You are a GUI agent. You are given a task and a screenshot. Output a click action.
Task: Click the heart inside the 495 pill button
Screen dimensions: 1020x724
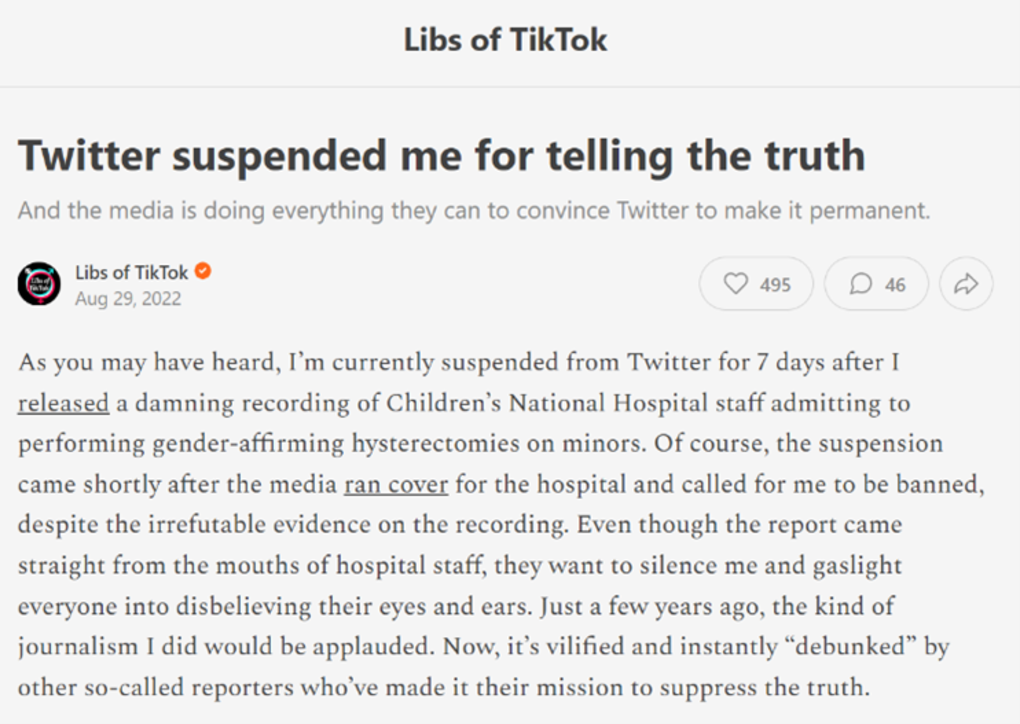click(737, 283)
